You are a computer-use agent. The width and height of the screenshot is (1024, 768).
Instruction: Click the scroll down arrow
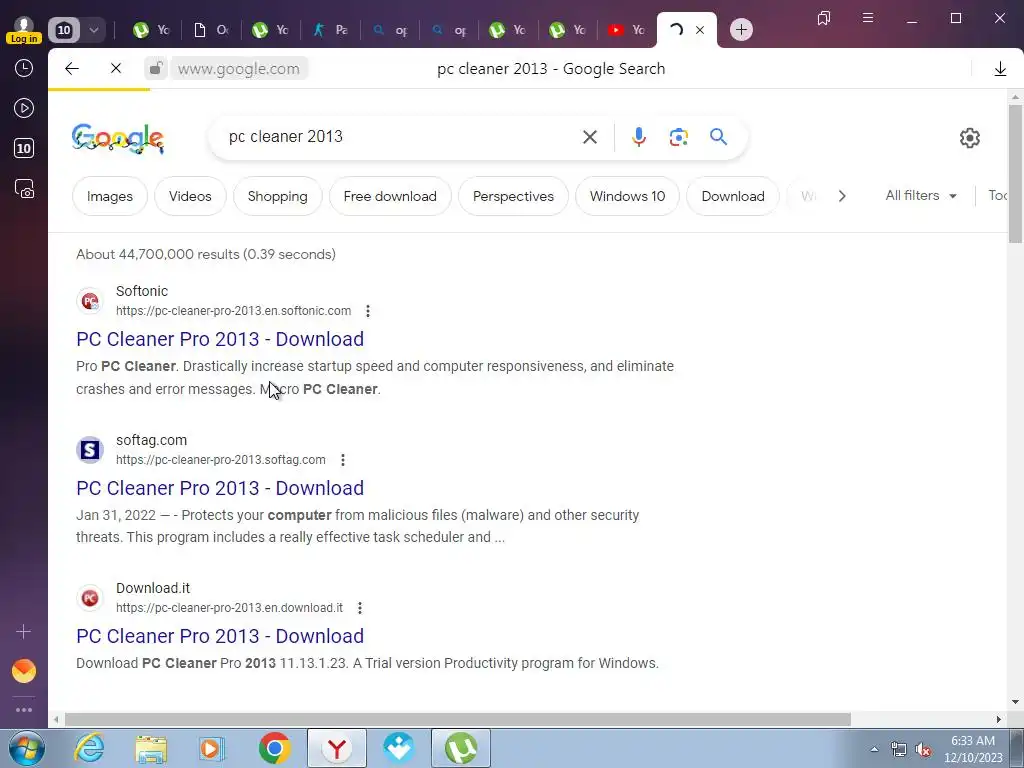tap(1016, 702)
